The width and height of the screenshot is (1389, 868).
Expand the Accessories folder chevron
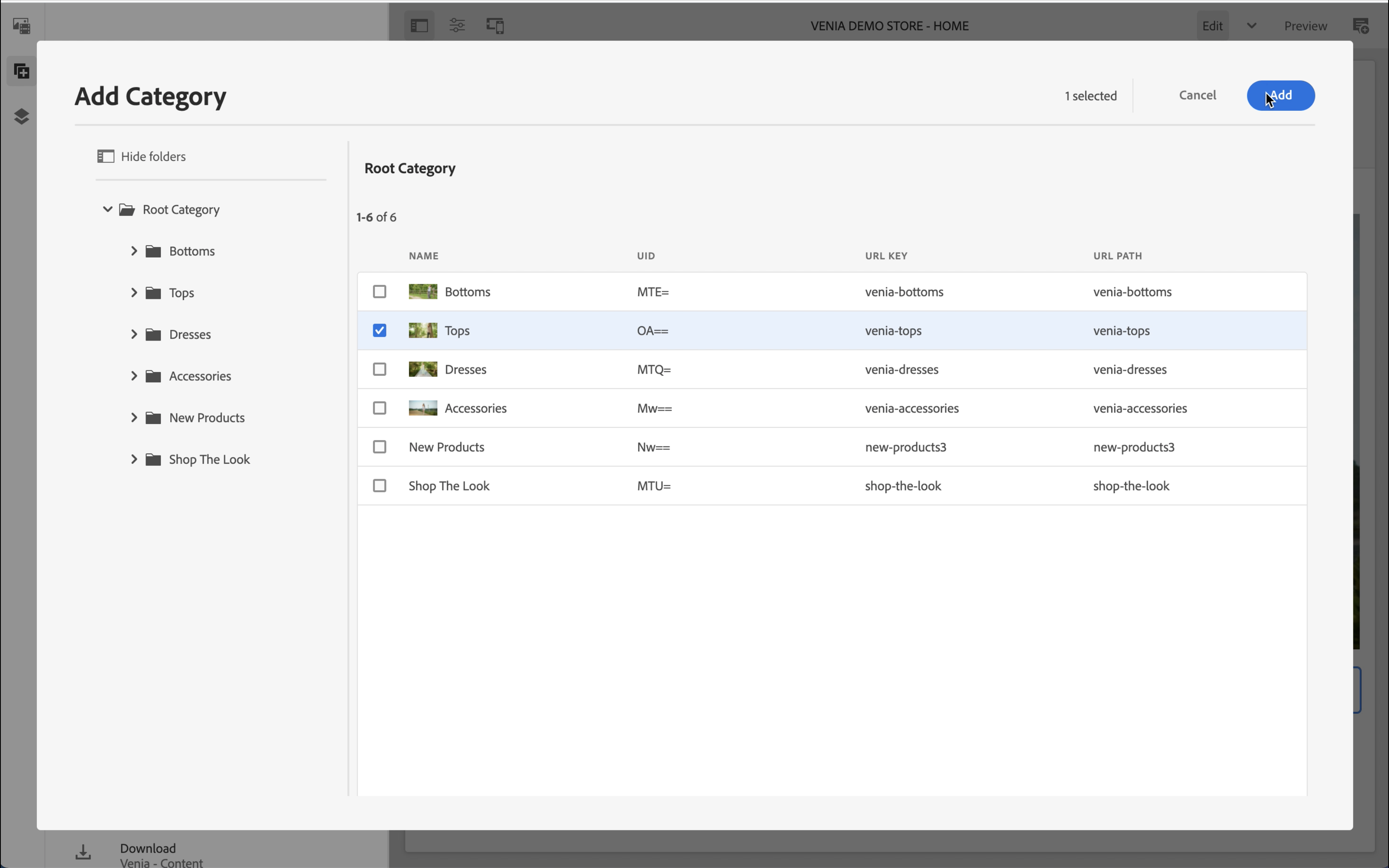pos(134,376)
